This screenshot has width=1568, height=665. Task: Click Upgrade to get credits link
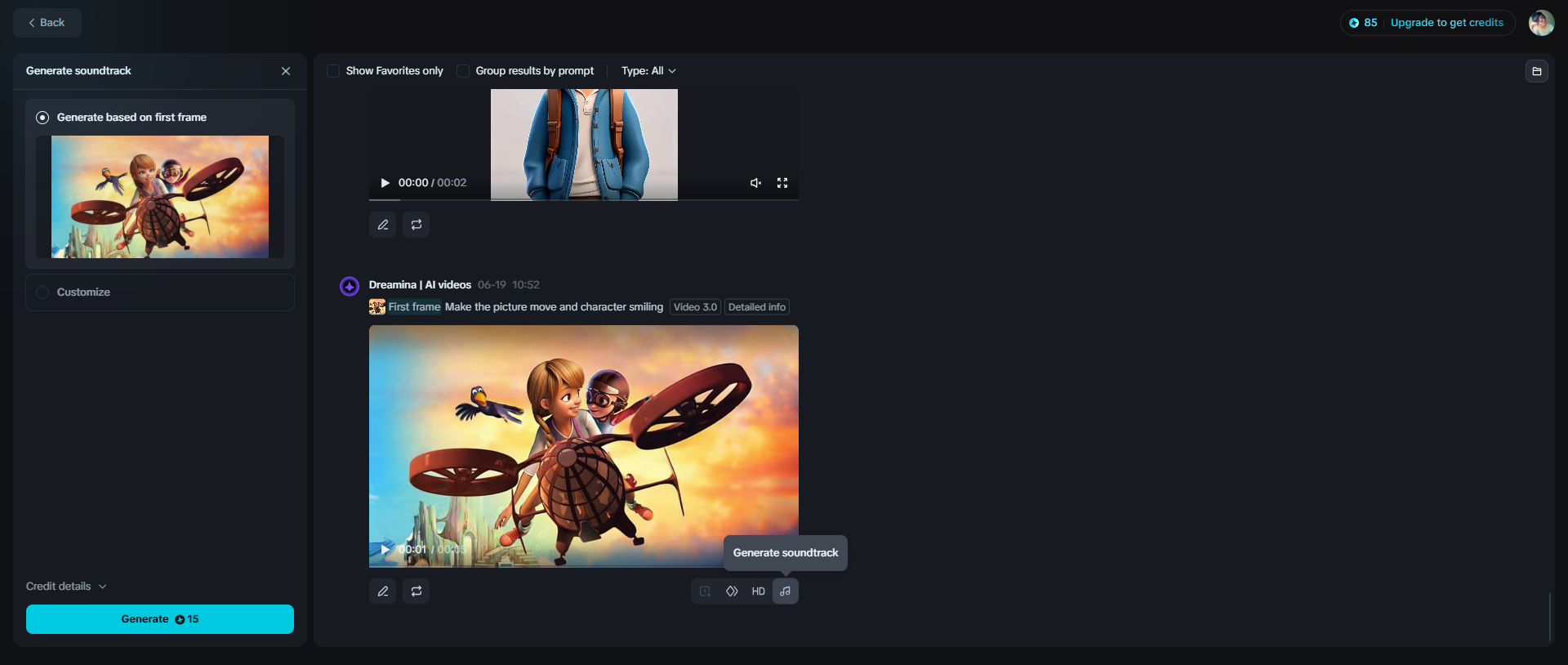pos(1447,23)
